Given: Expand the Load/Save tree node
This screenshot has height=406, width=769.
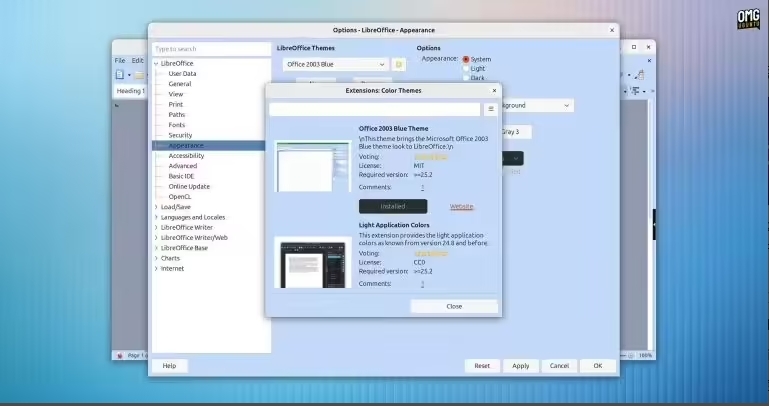Looking at the screenshot, I should pos(156,207).
